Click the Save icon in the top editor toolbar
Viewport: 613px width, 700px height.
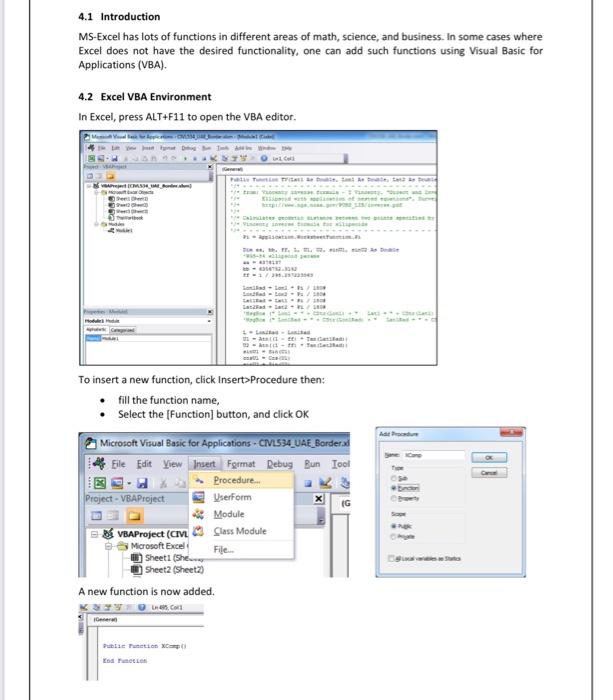[115, 158]
